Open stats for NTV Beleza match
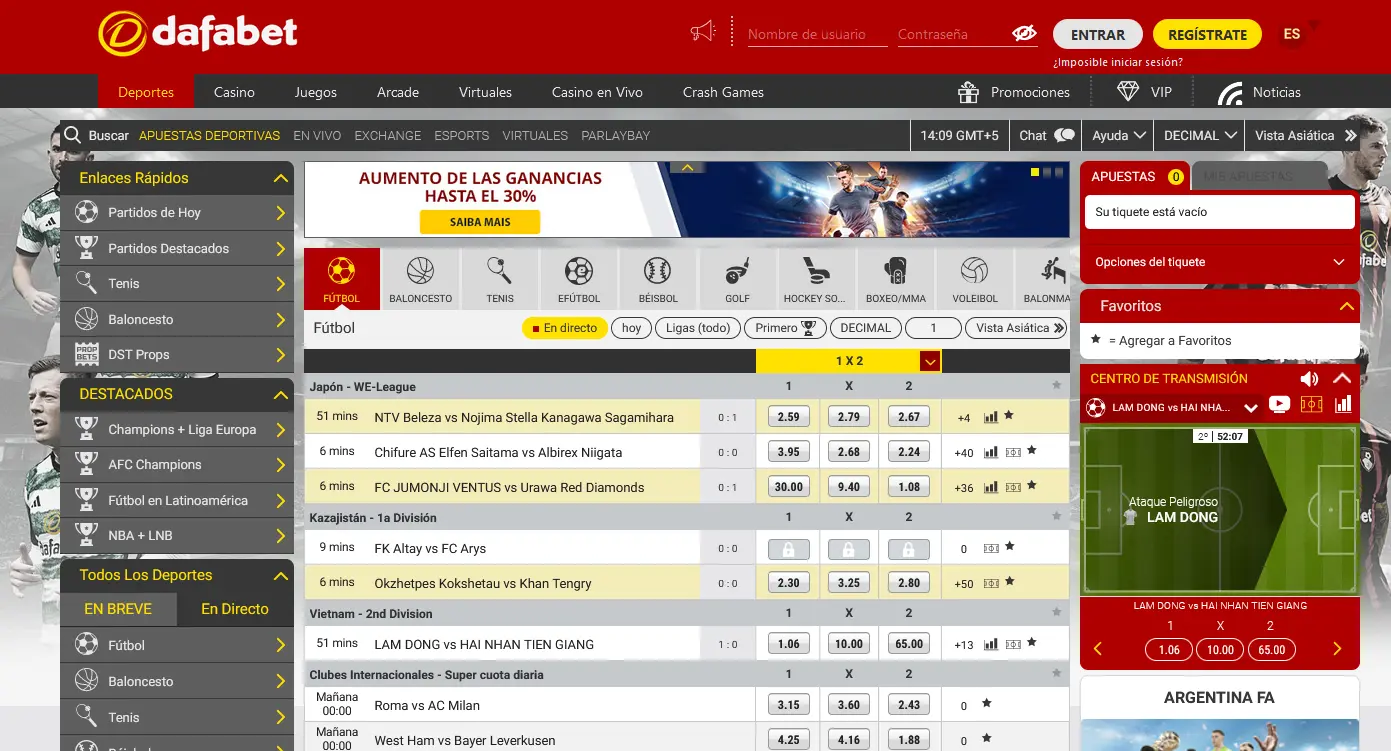 pos(991,417)
